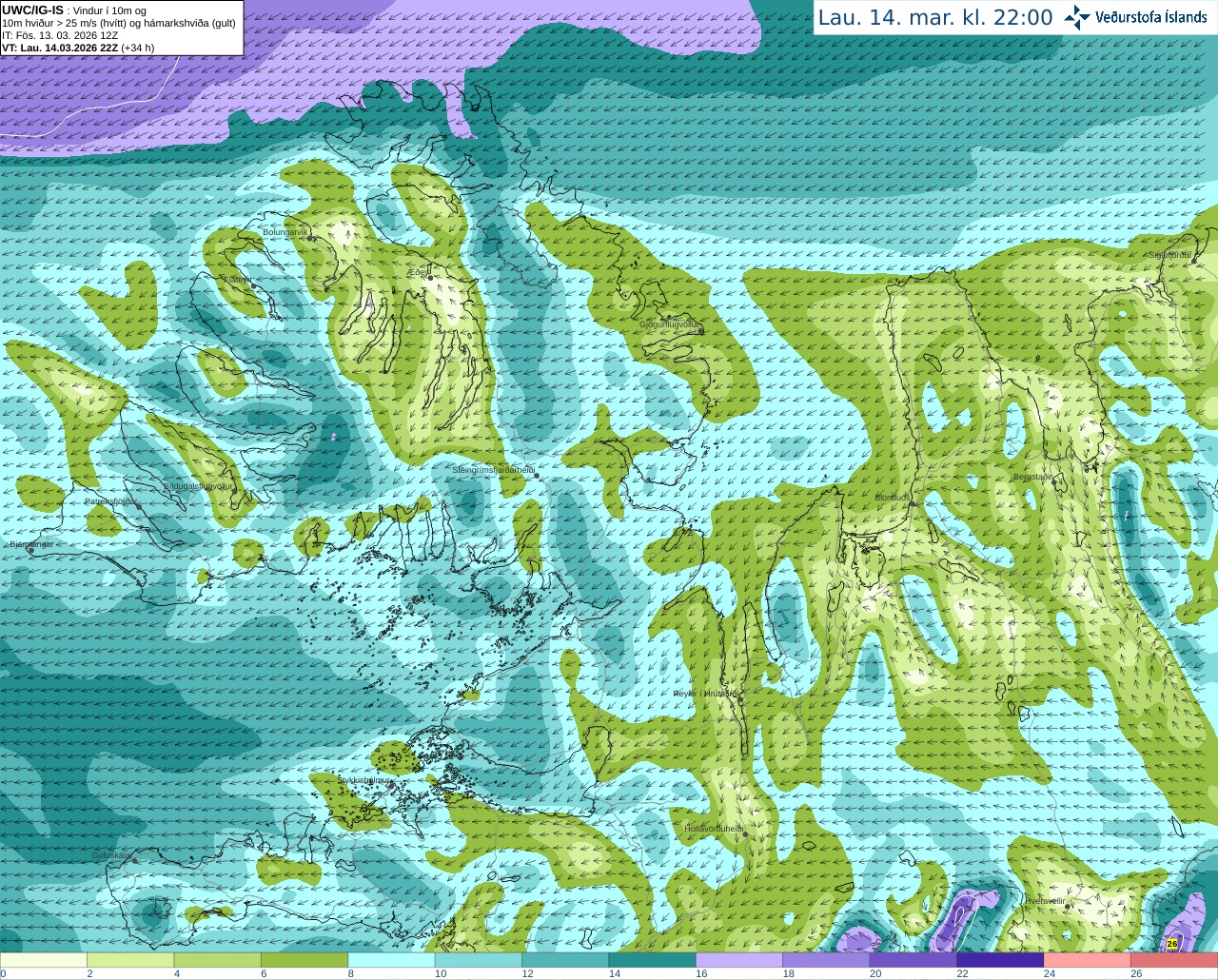
Task: Click the Bjargtangar label
Action: coord(31,544)
